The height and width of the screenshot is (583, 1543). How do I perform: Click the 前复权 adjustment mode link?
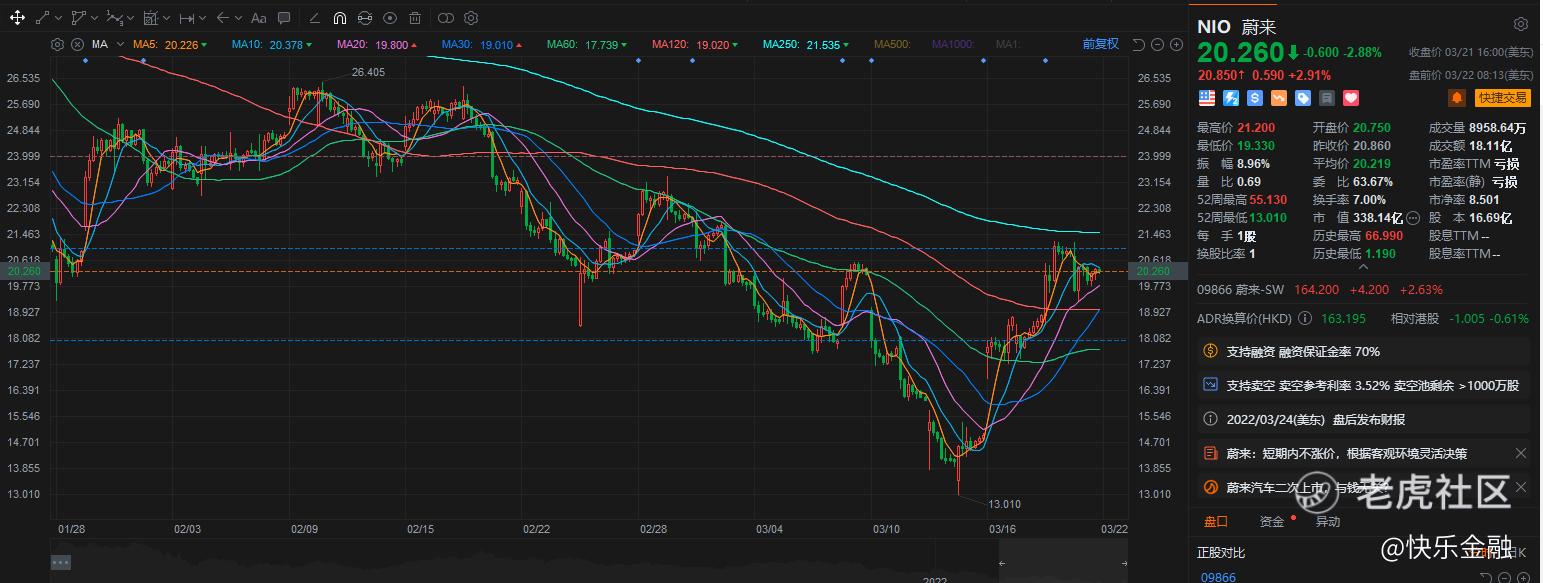[x=1100, y=44]
